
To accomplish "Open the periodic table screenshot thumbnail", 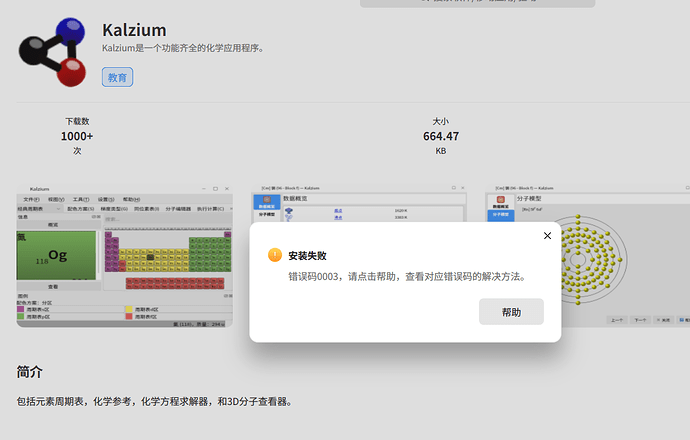I will tap(125, 256).
